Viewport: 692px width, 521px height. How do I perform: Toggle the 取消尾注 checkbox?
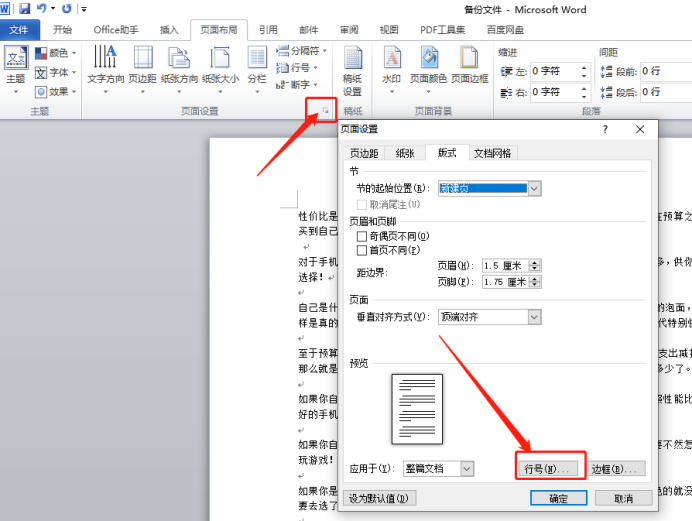(362, 205)
